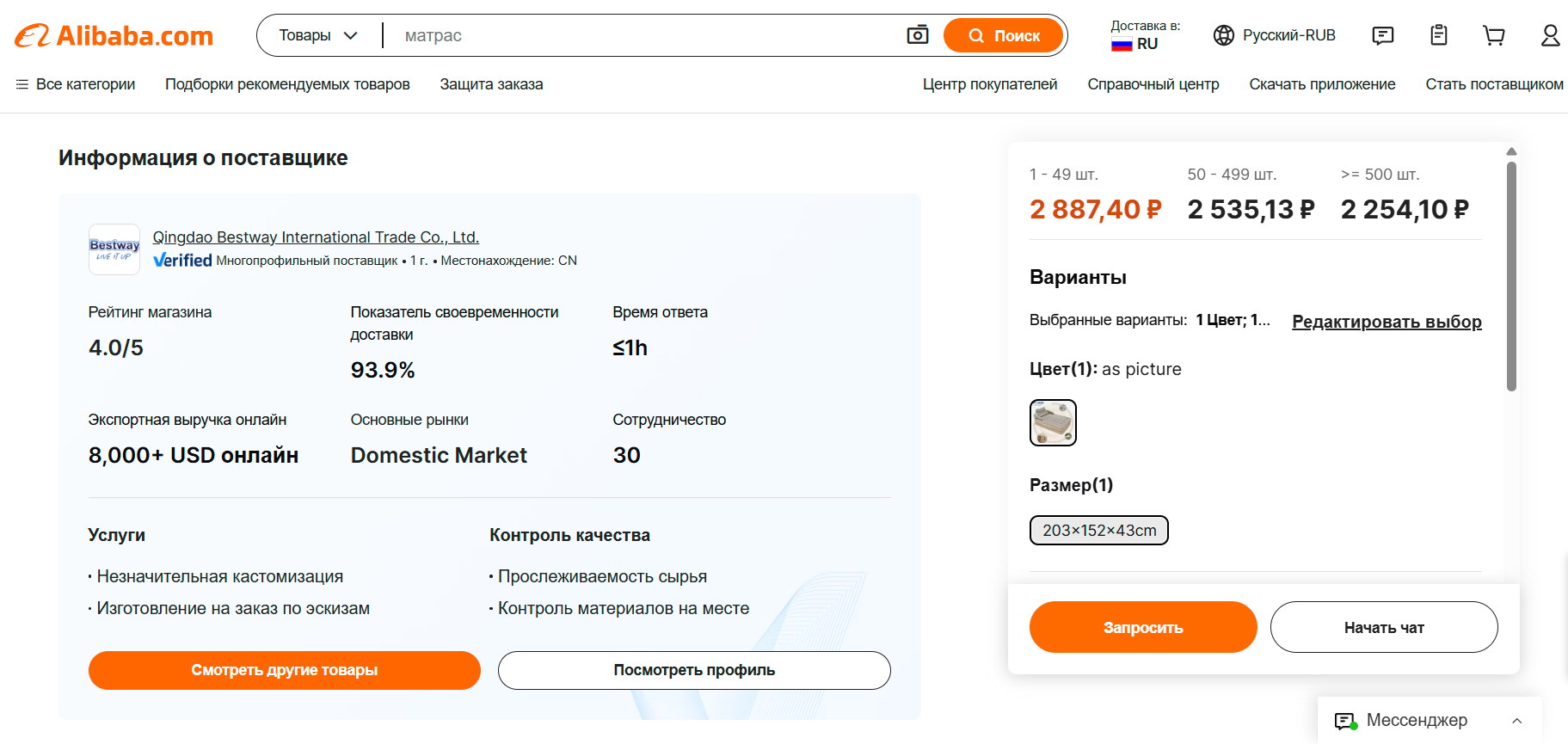Image resolution: width=1568 pixels, height=744 pixels.
Task: Click the Редактировать выбор link
Action: [x=1387, y=322]
